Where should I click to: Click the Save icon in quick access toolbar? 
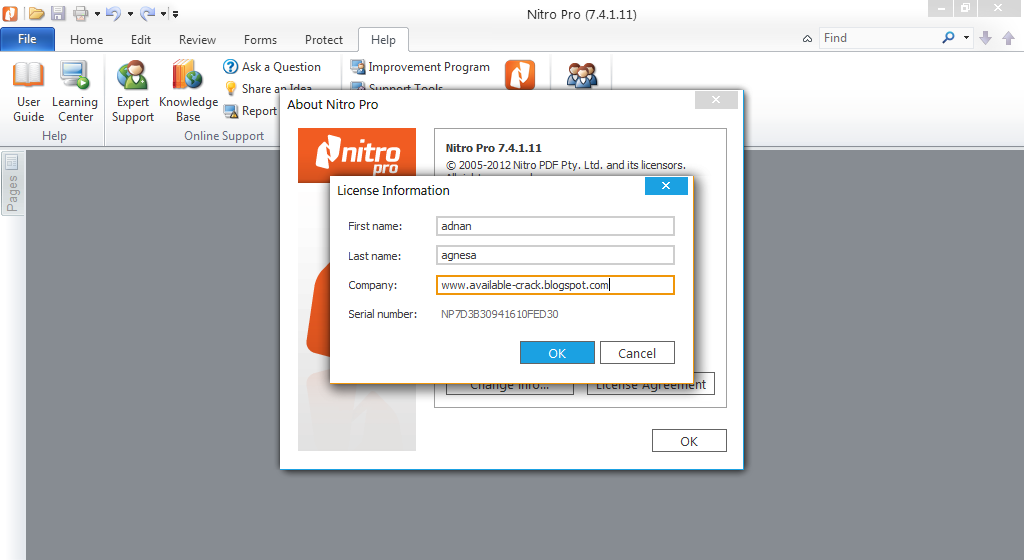pyautogui.click(x=58, y=13)
